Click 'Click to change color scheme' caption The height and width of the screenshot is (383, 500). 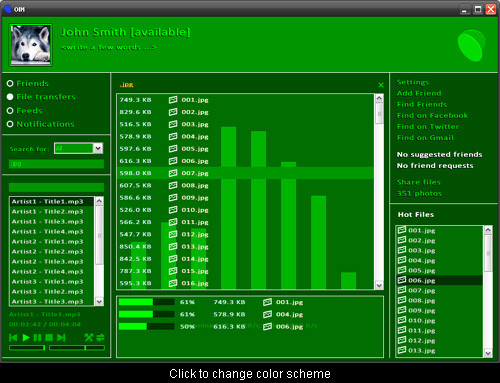point(250,374)
